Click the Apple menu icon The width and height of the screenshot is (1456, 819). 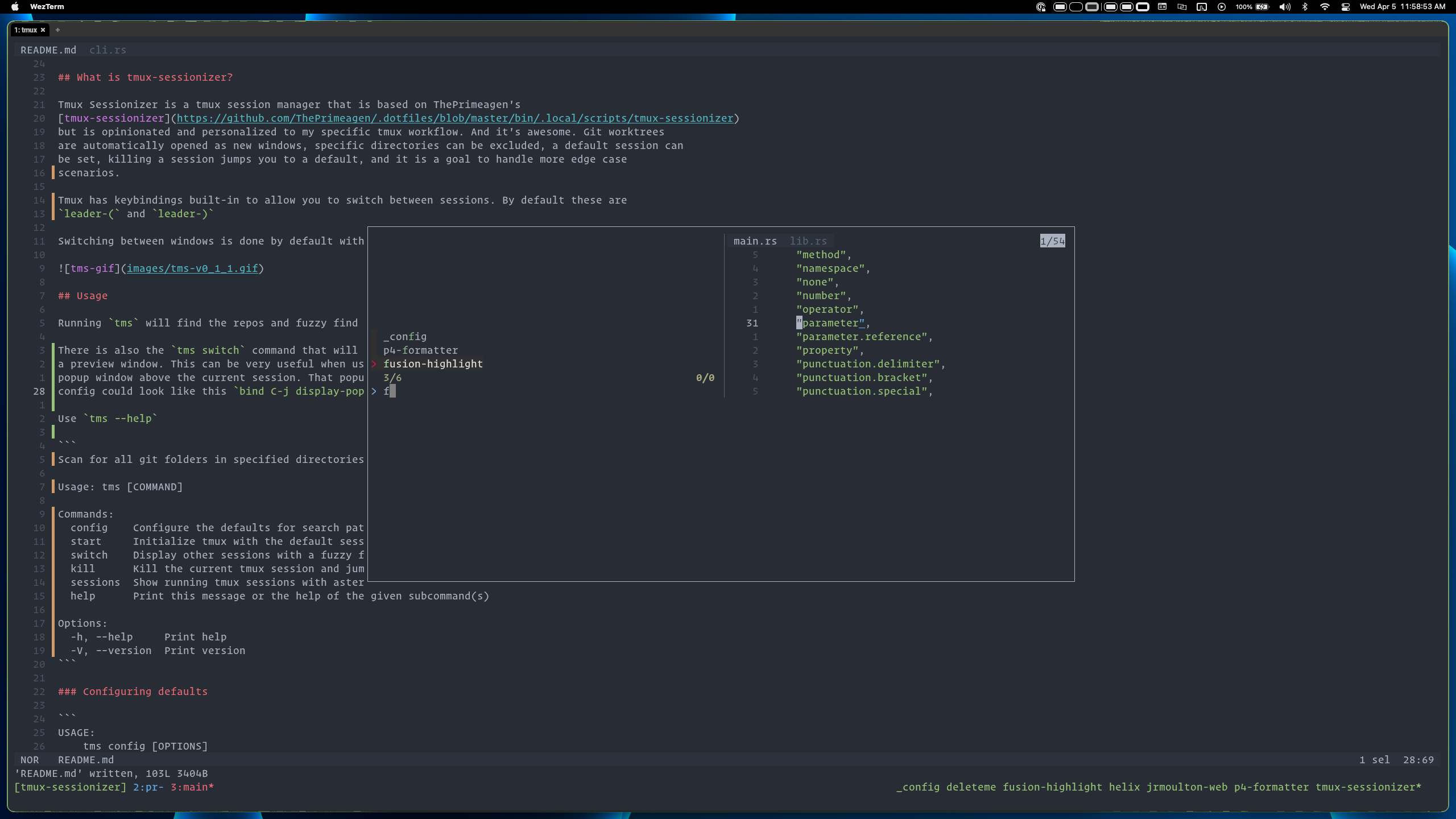[x=15, y=7]
